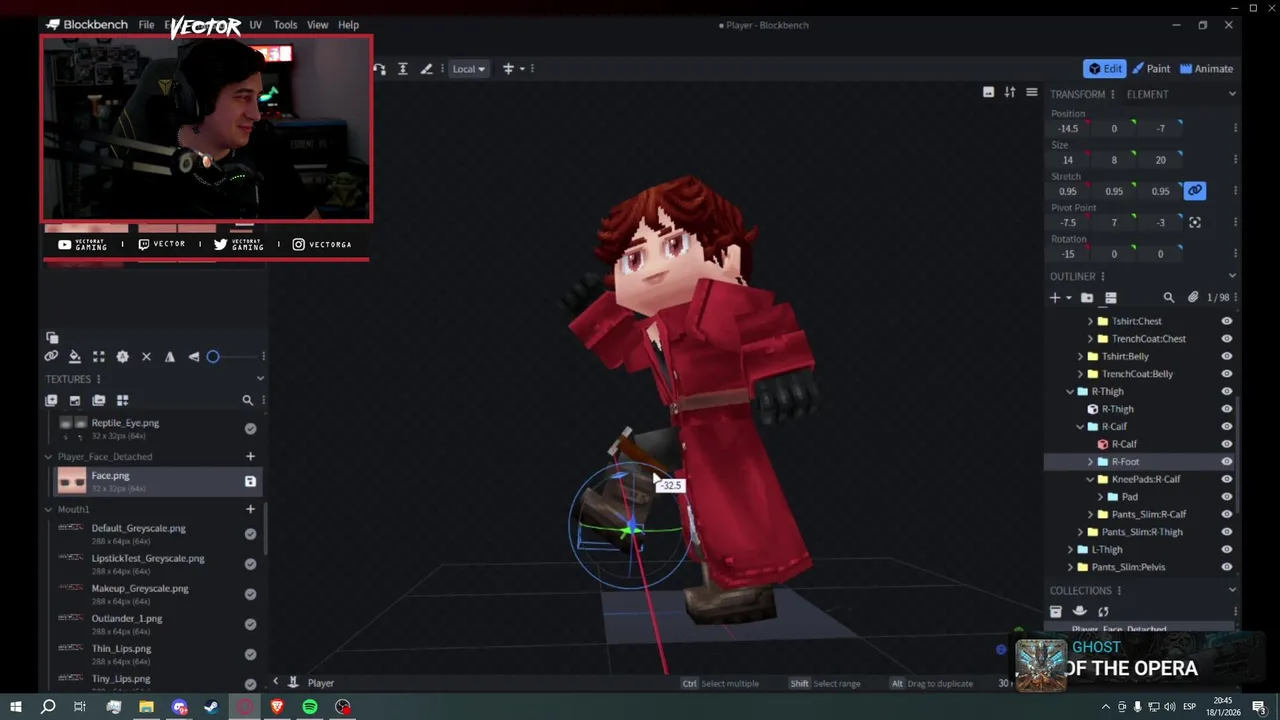Select the Pad group in Outliner
The width and height of the screenshot is (1280, 720).
tap(1129, 497)
